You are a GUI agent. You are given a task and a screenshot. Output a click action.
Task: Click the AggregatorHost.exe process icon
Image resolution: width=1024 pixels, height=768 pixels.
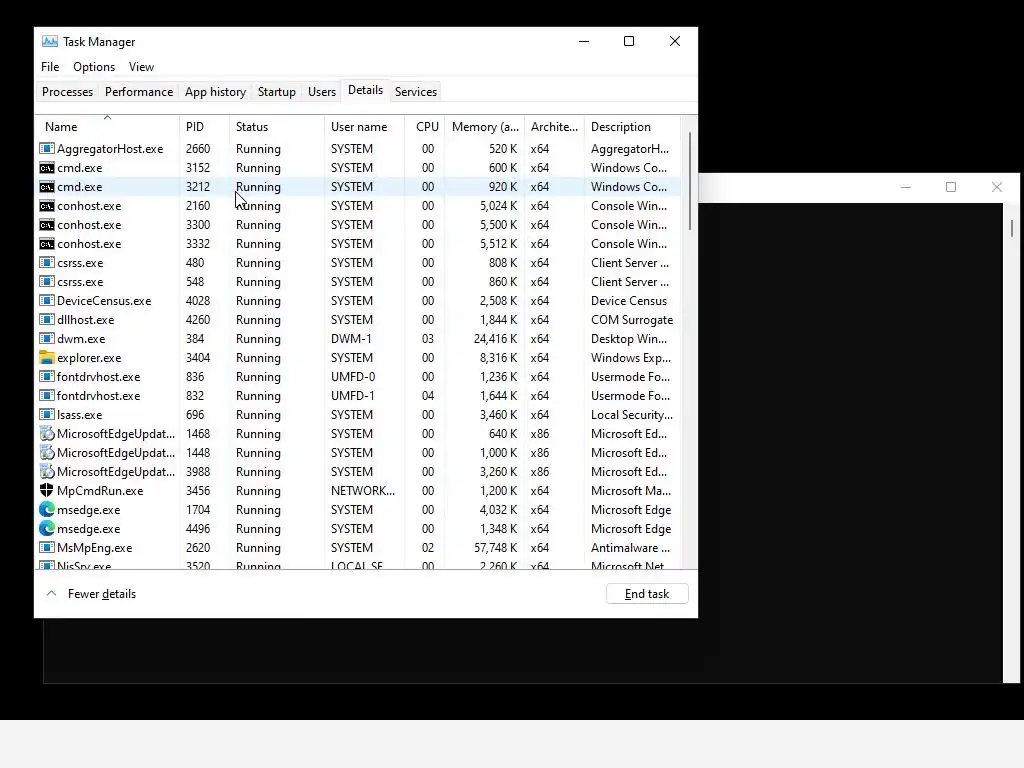coord(46,149)
